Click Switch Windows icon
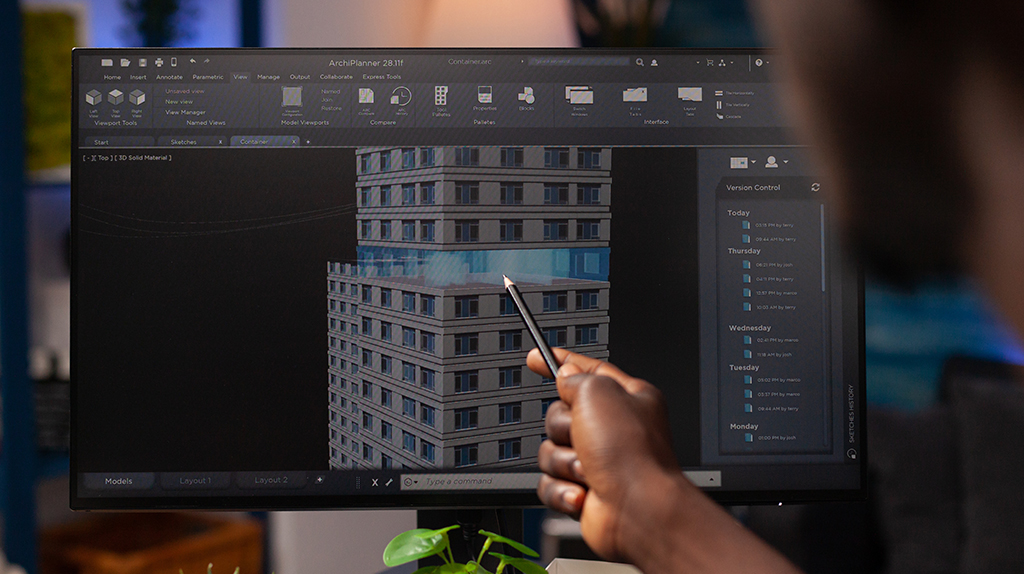This screenshot has height=574, width=1024. (x=579, y=95)
